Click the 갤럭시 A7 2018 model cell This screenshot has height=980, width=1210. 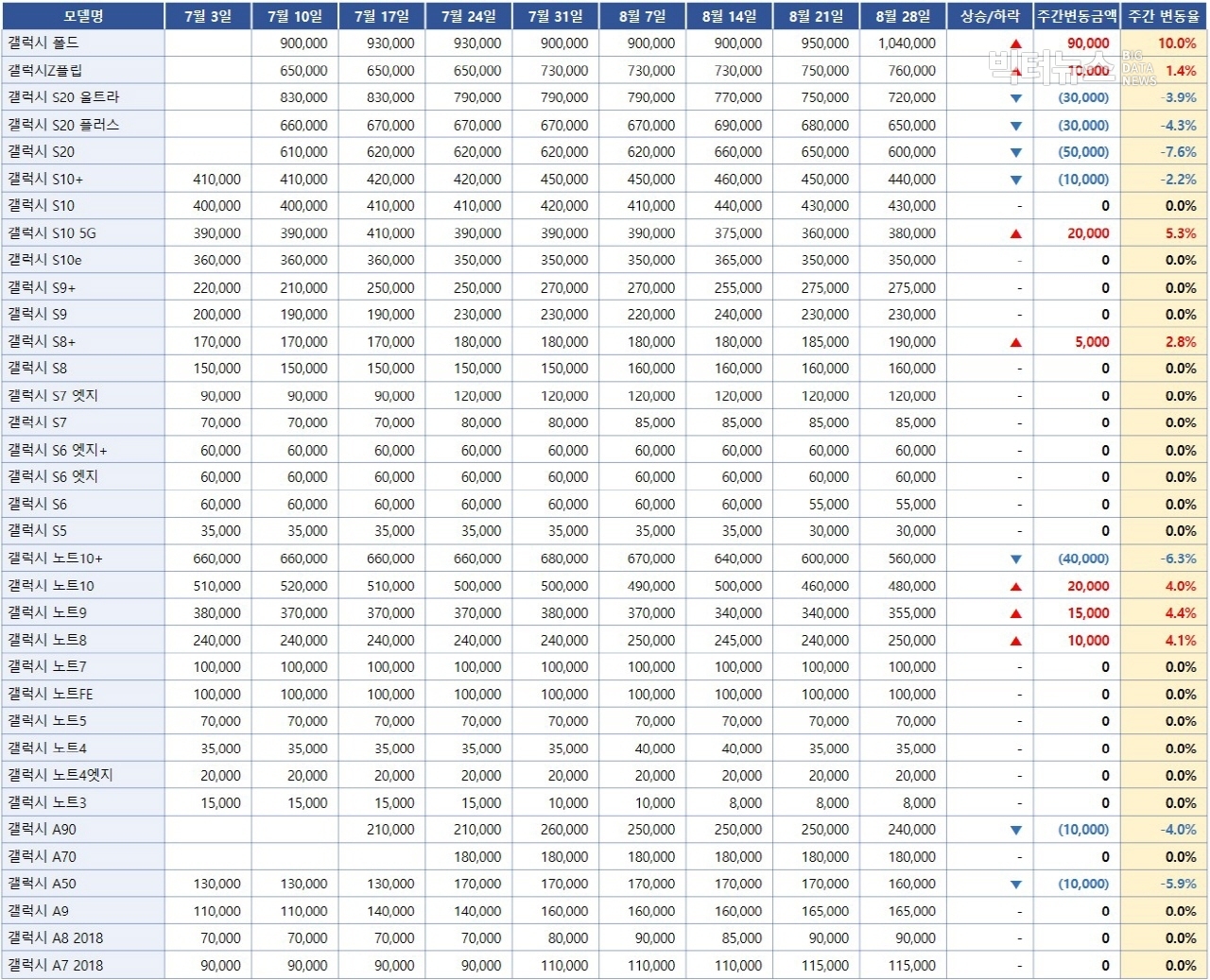(x=83, y=966)
